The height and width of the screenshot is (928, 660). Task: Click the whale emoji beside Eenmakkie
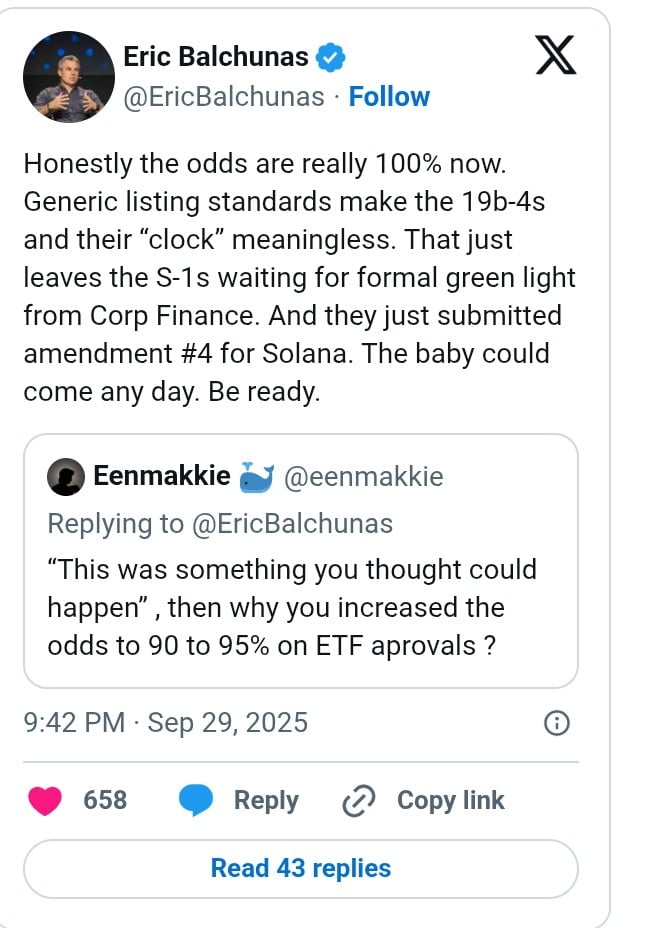(x=257, y=477)
